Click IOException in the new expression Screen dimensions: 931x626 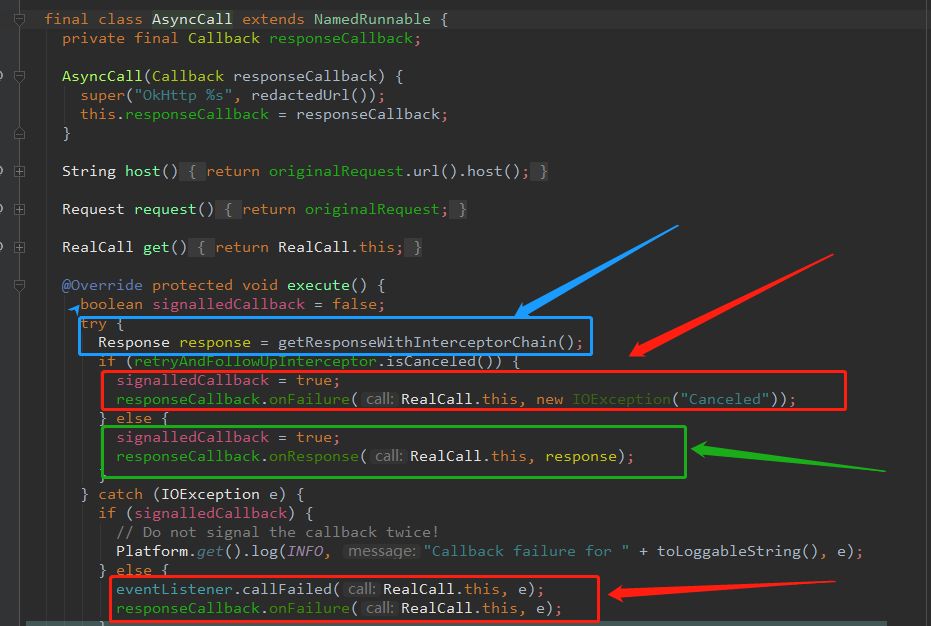pos(622,400)
